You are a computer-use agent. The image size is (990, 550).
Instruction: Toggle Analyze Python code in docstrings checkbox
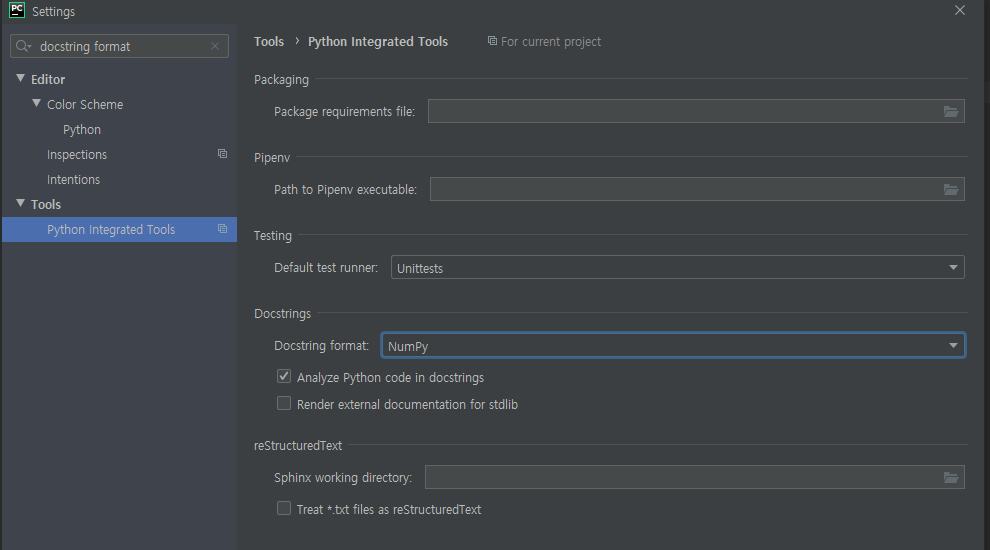284,376
